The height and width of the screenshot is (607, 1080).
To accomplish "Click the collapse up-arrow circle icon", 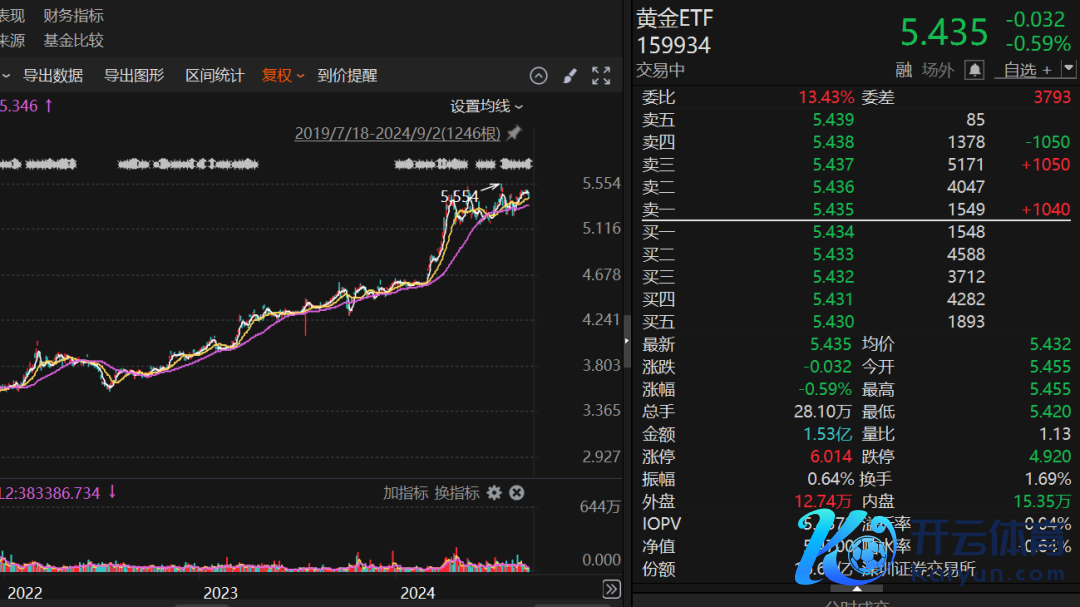I will [x=538, y=76].
